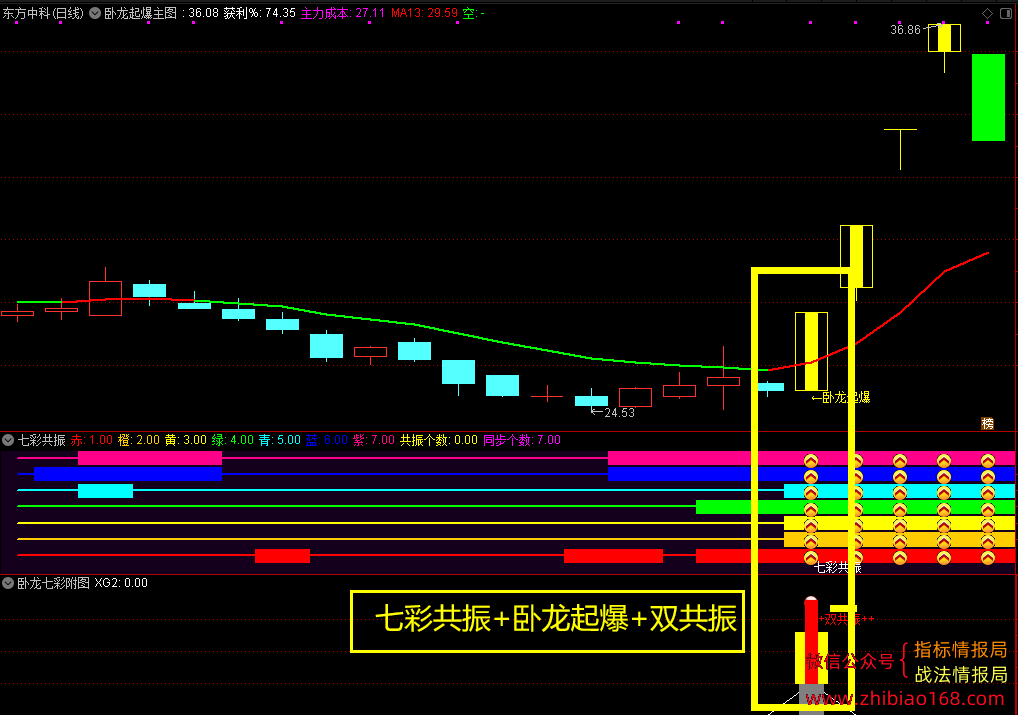The image size is (1018, 715).
Task: Click the 黄: 3.00 value
Action: [x=186, y=440]
